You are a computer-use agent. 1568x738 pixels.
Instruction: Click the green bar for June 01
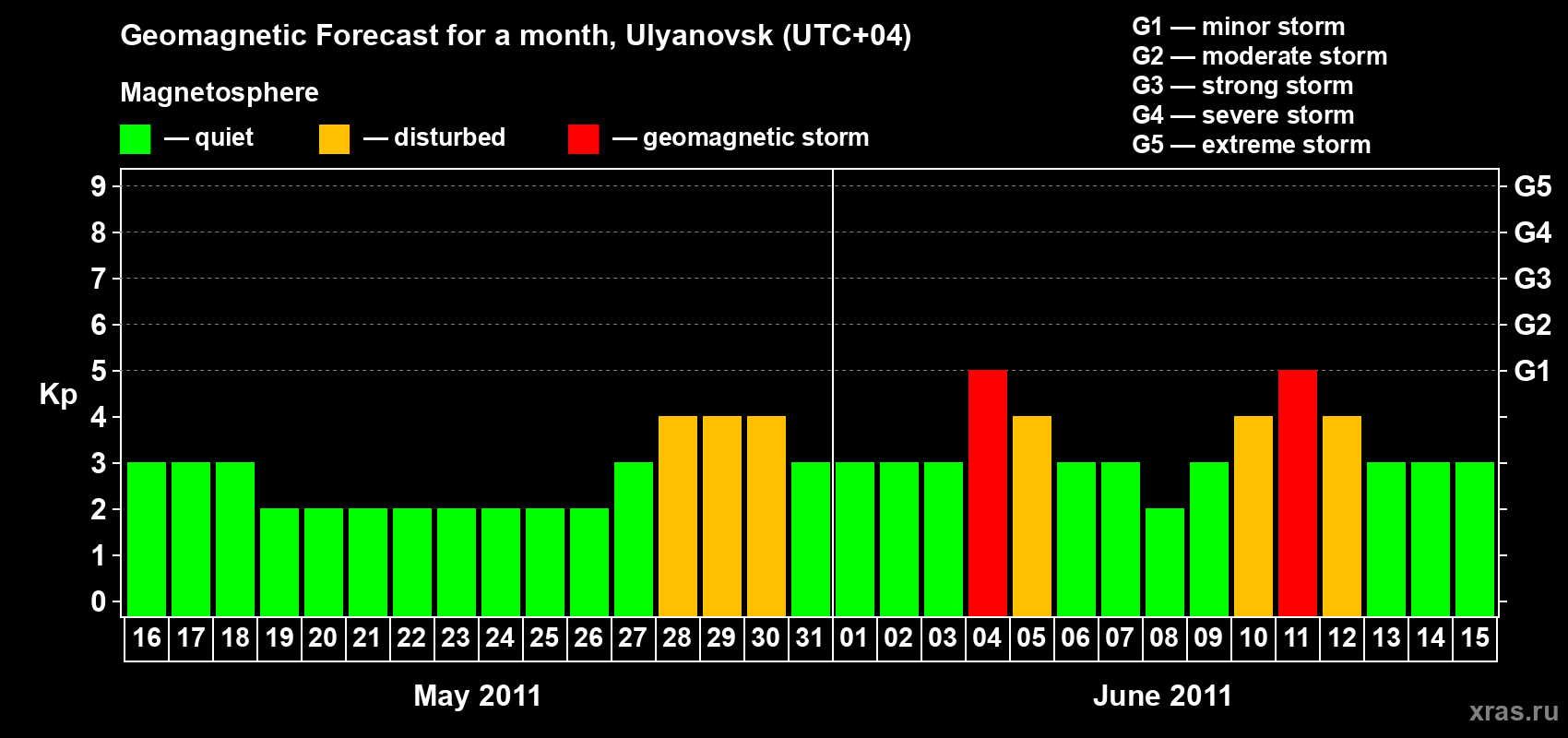855,539
